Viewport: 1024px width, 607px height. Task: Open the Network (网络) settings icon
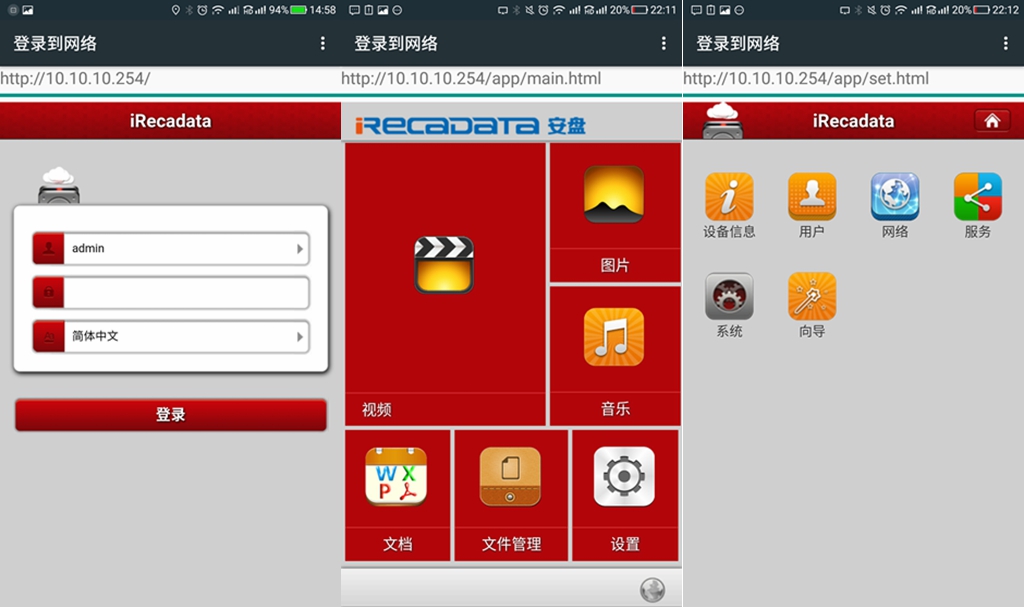click(x=895, y=197)
